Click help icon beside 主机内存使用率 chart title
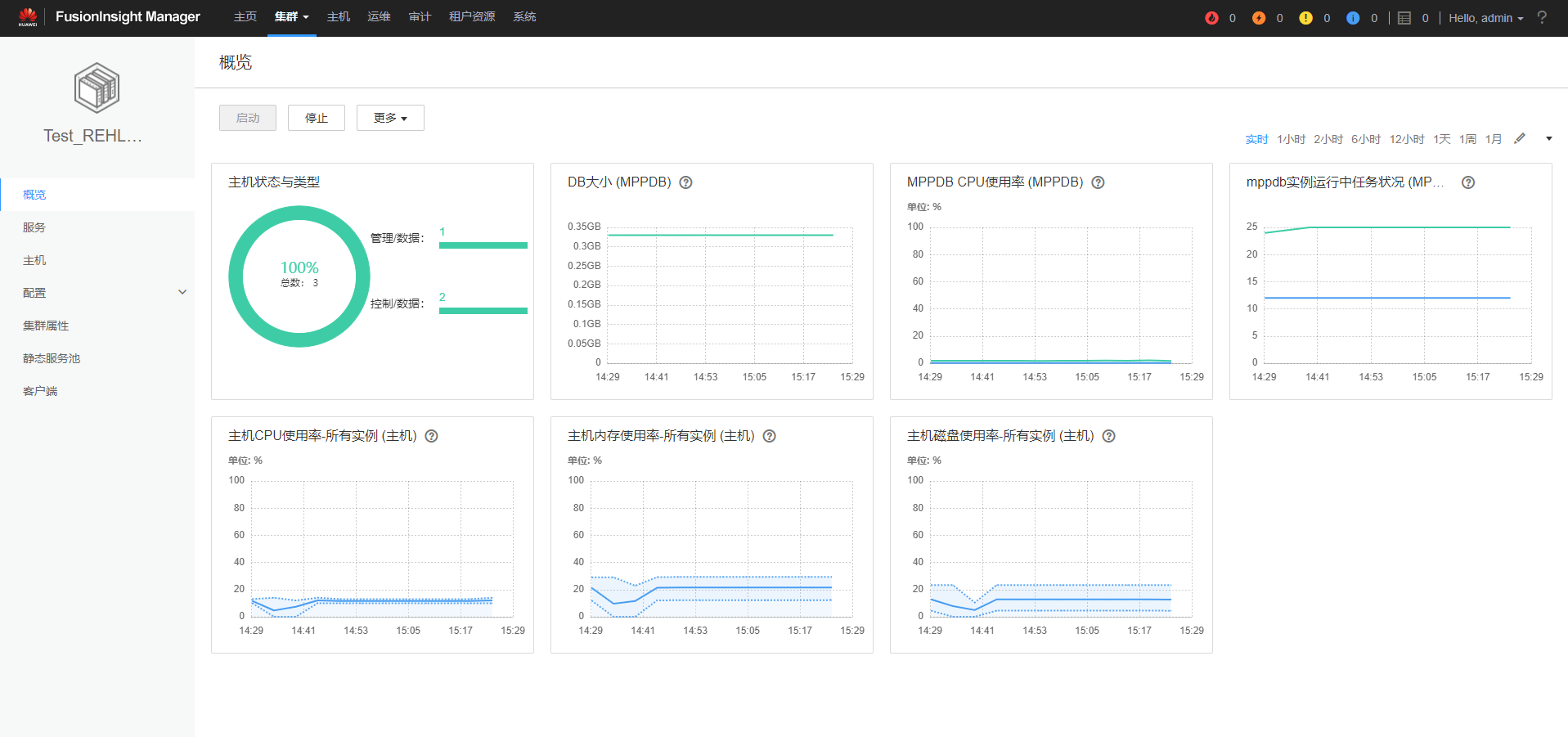 (770, 436)
